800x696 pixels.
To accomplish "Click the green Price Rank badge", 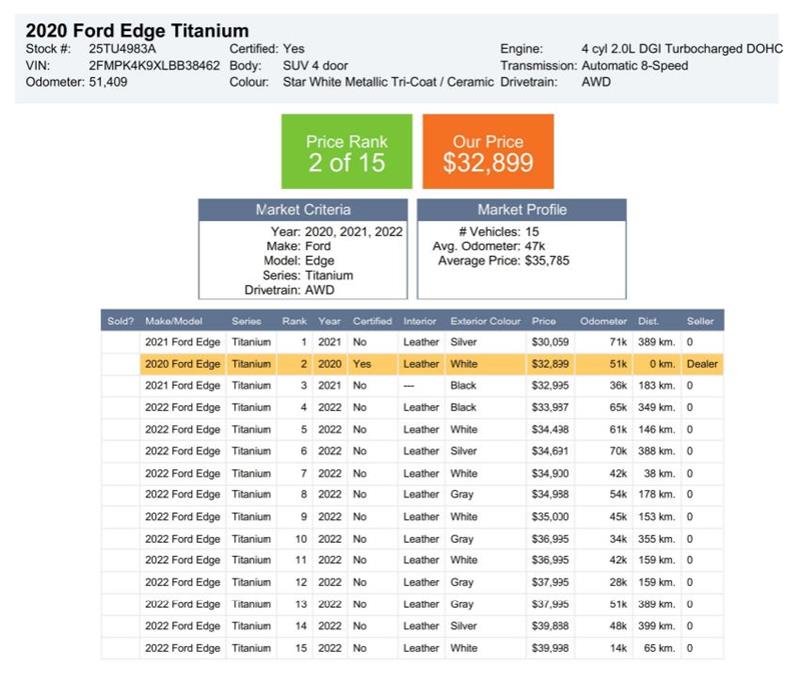I will (x=347, y=151).
